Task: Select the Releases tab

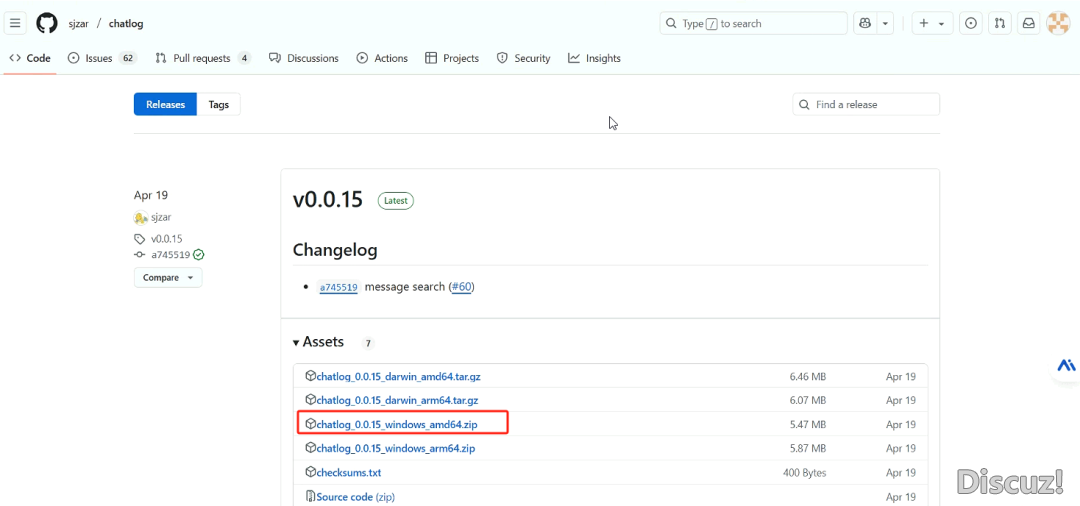Action: 165,105
